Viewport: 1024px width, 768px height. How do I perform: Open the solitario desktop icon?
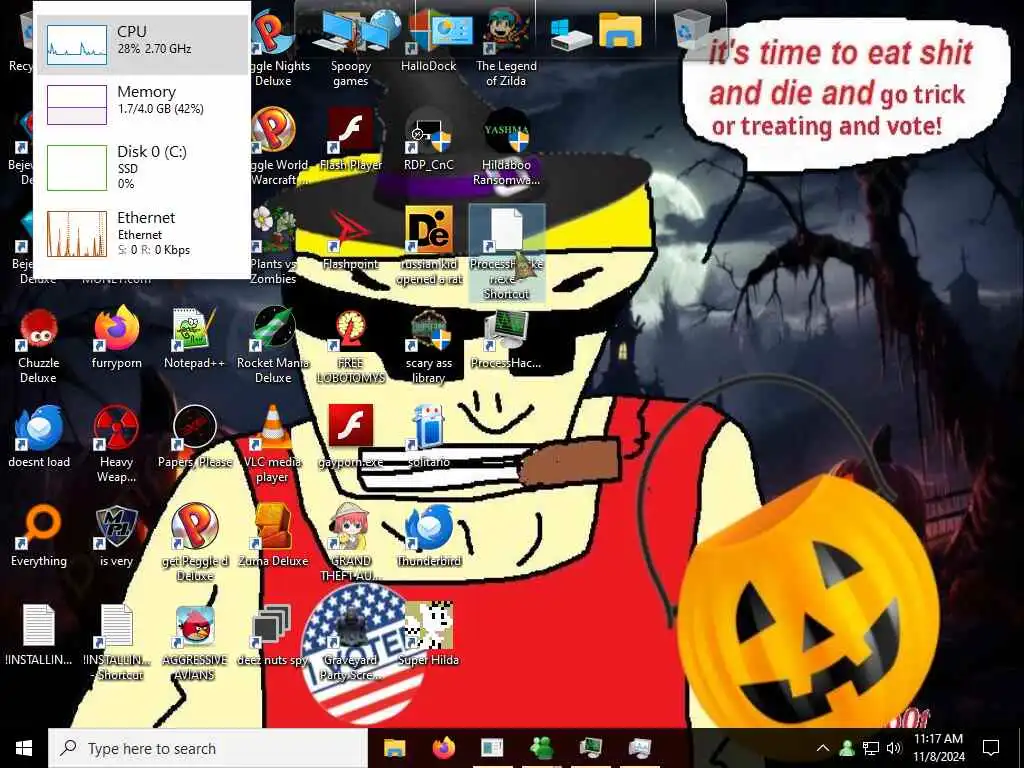[428, 436]
